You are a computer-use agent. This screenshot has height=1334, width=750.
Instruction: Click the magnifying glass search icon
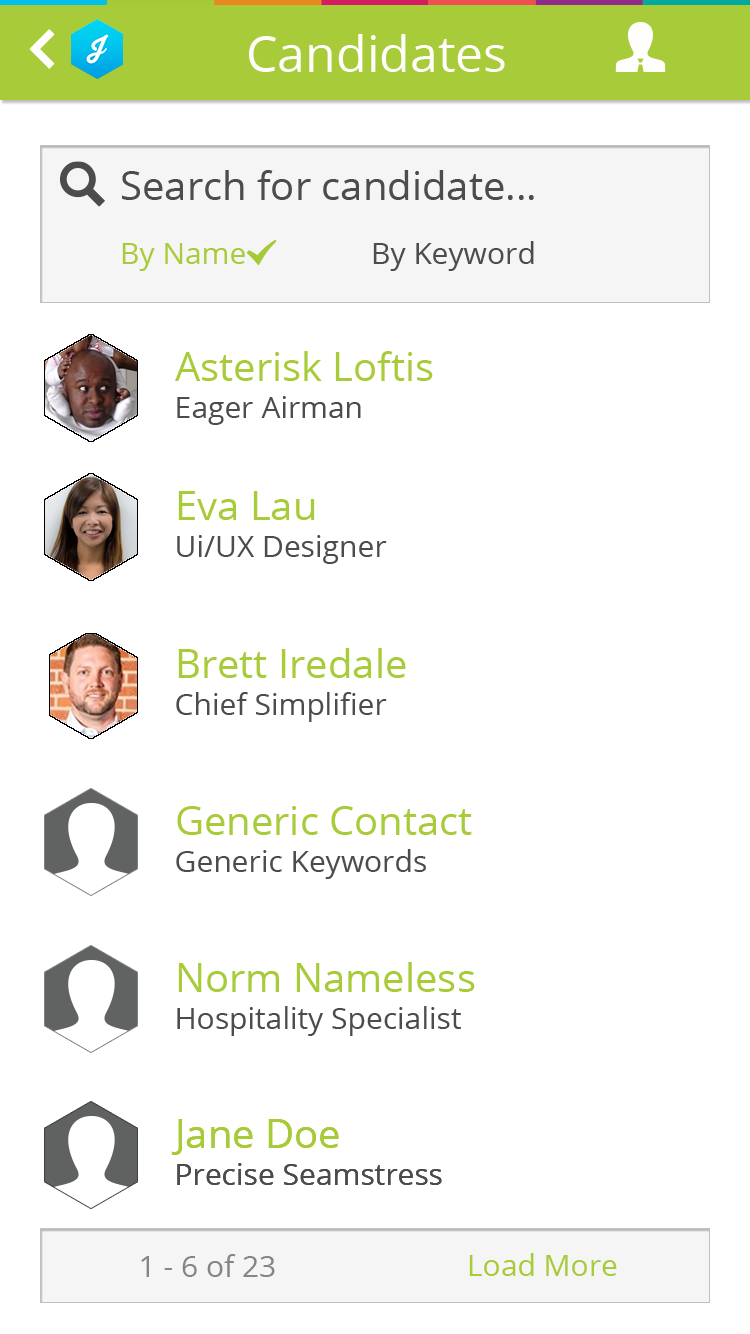point(82,185)
